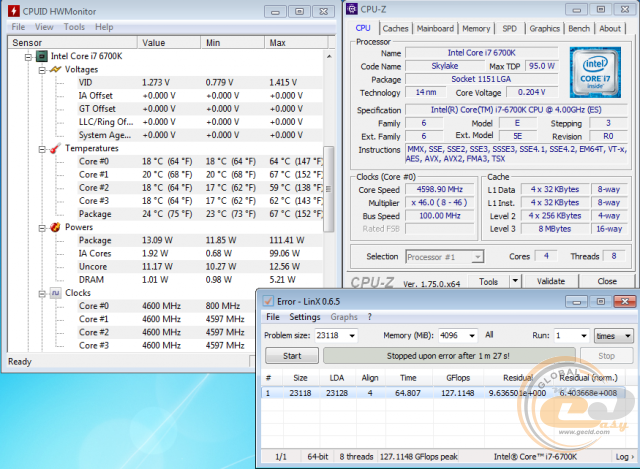
Task: Click the Tools button in CPU-Z
Action: (489, 281)
